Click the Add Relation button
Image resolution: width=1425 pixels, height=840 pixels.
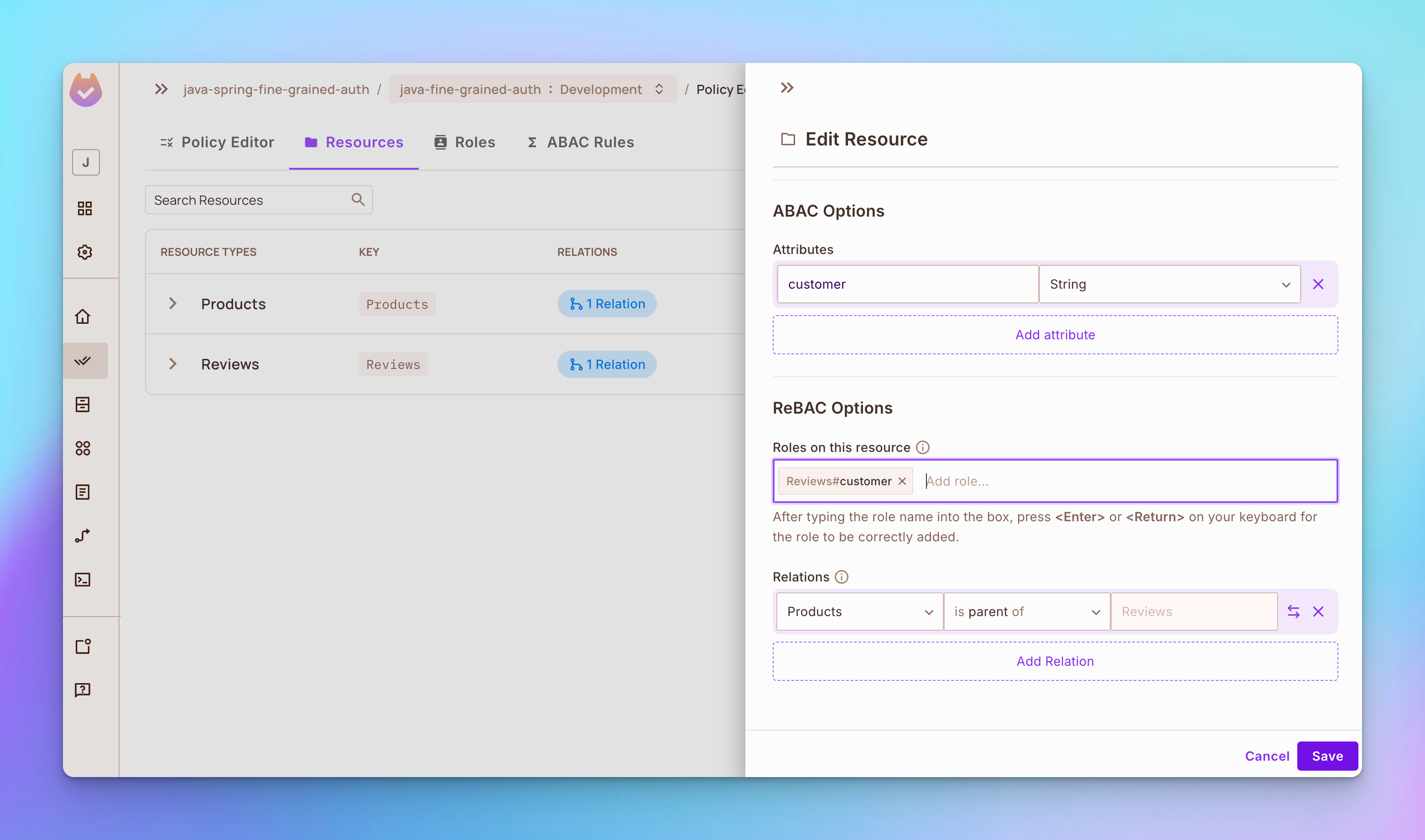click(x=1056, y=661)
